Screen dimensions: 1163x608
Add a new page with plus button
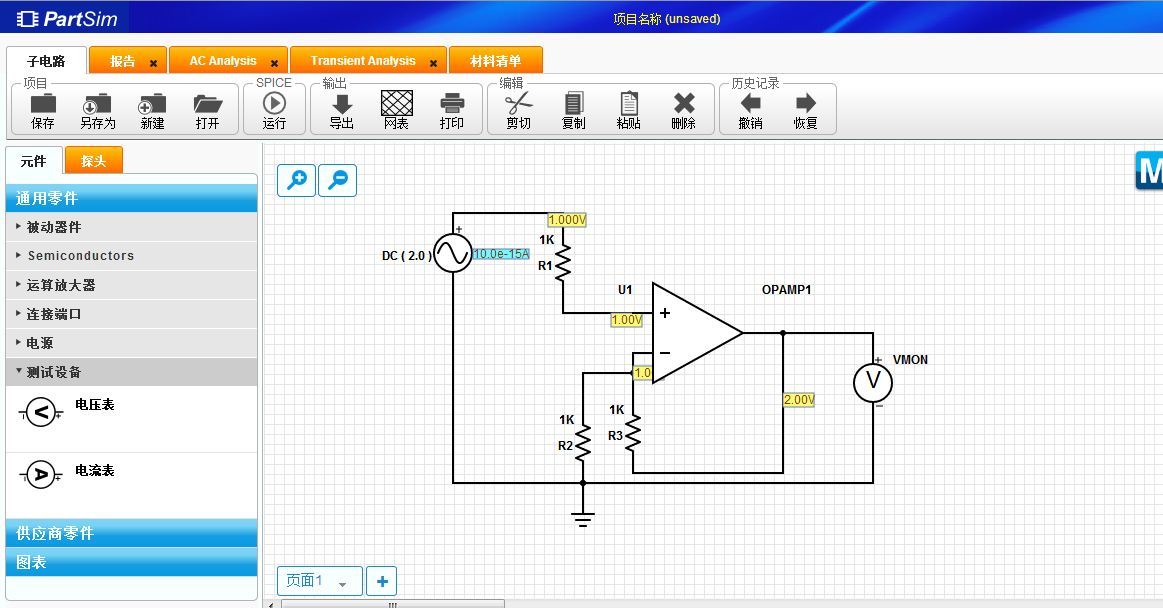coord(382,581)
